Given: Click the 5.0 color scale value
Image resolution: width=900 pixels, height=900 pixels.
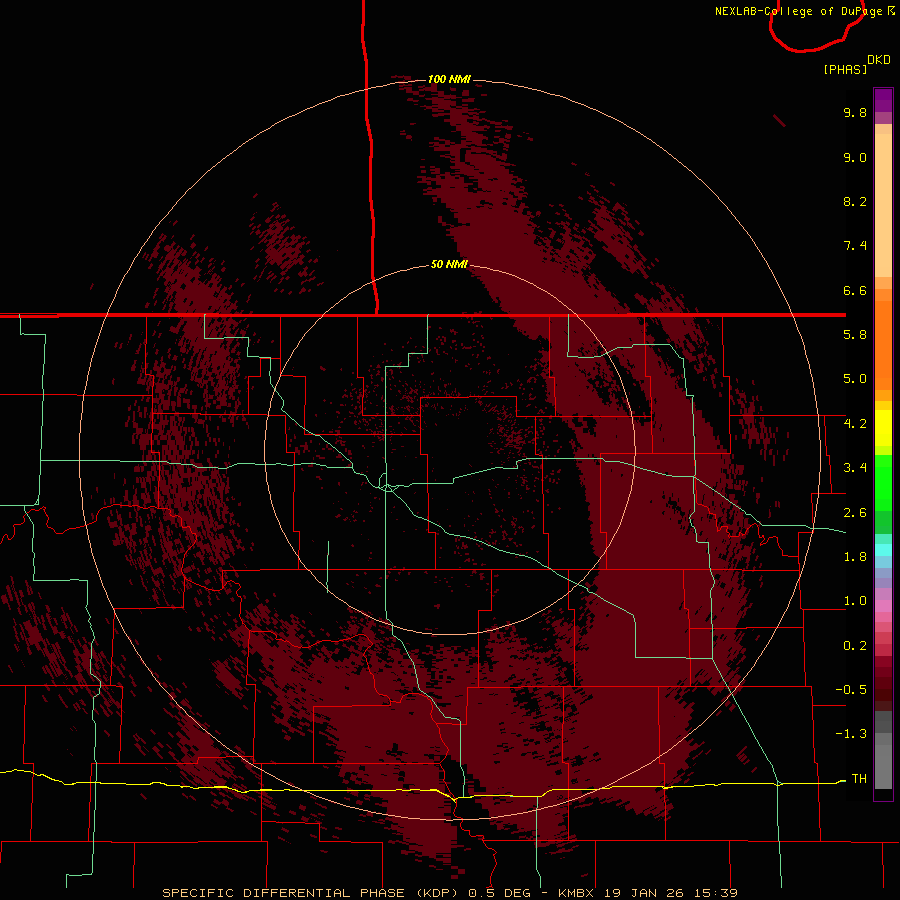Looking at the screenshot, I should (x=855, y=379).
